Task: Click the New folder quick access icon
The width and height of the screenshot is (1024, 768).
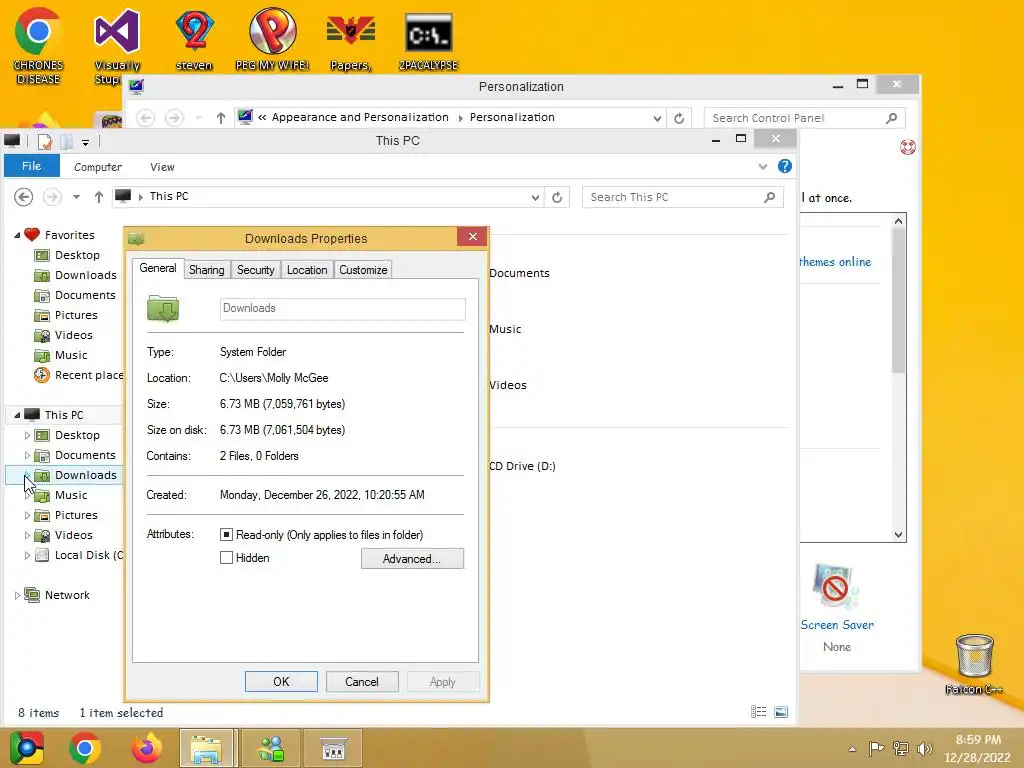Action: point(66,141)
